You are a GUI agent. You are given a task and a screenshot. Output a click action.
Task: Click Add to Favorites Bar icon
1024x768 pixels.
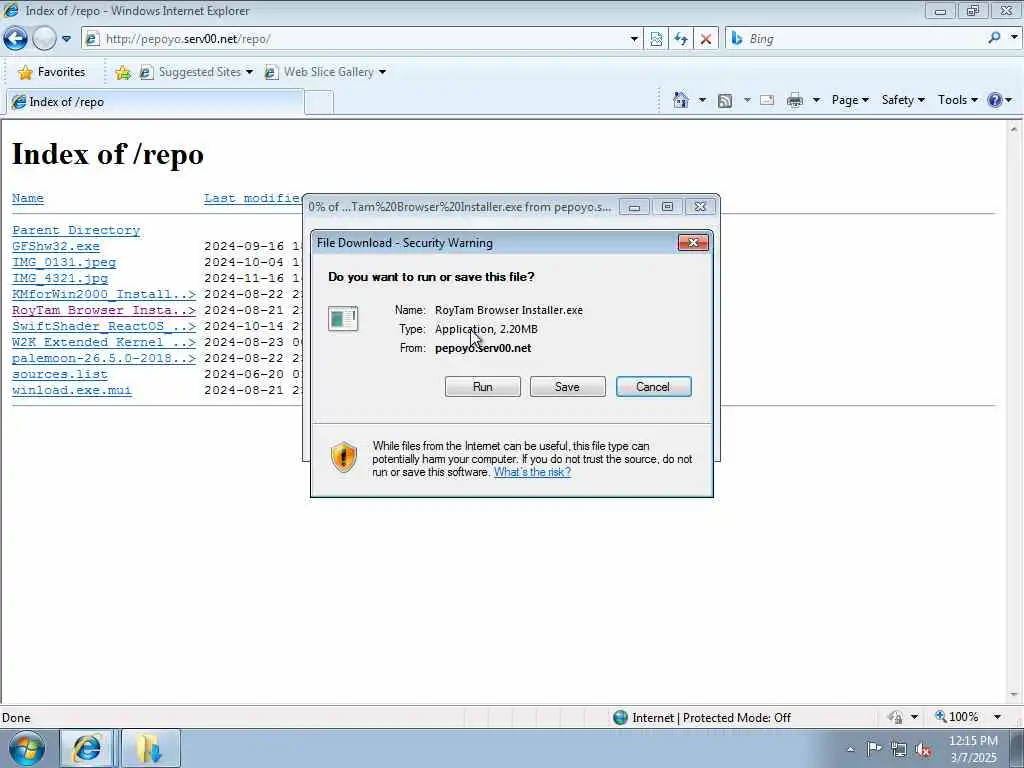pyautogui.click(x=123, y=72)
